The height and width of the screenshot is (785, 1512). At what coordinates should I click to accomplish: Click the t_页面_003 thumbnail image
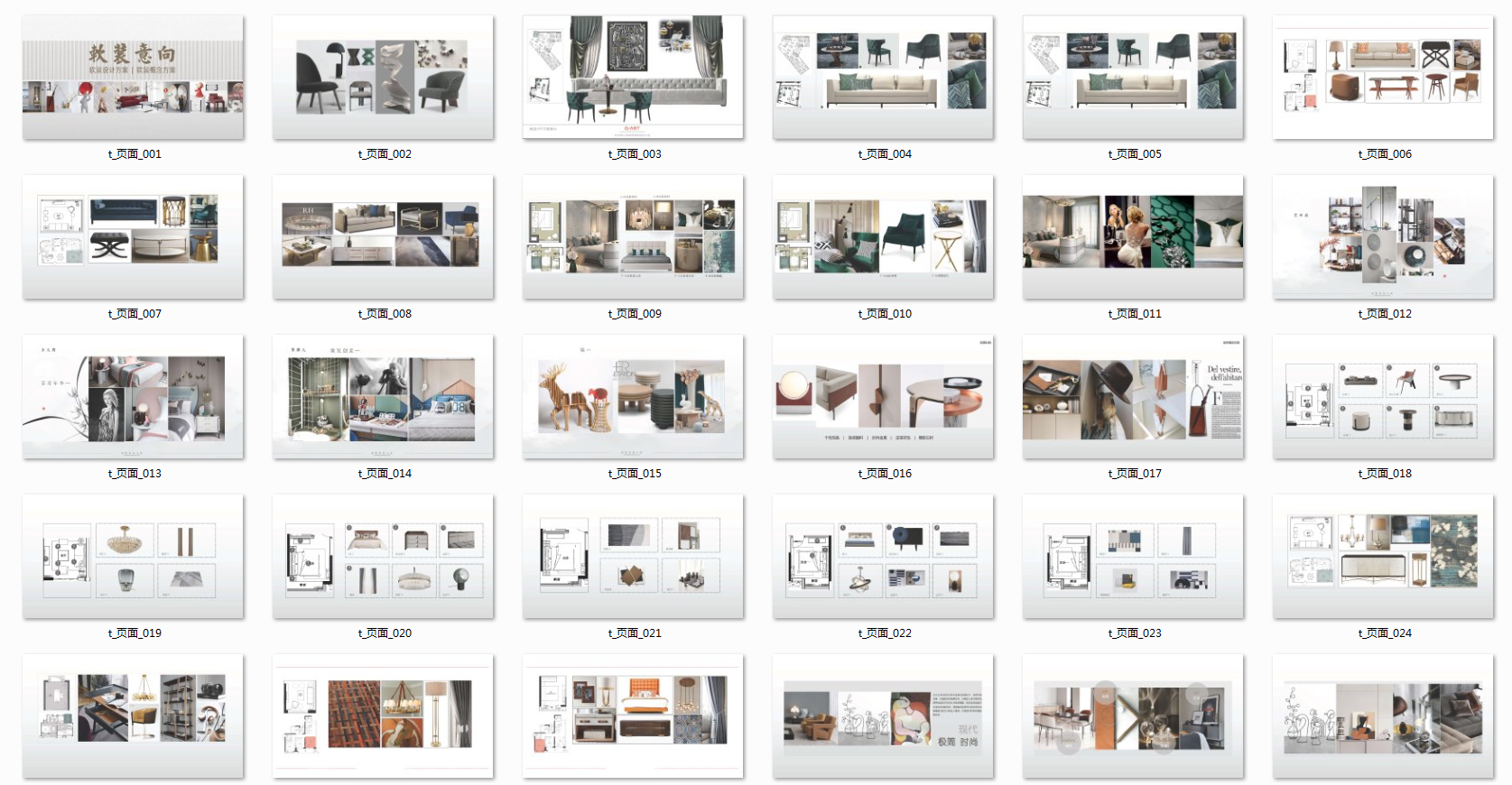[633, 78]
